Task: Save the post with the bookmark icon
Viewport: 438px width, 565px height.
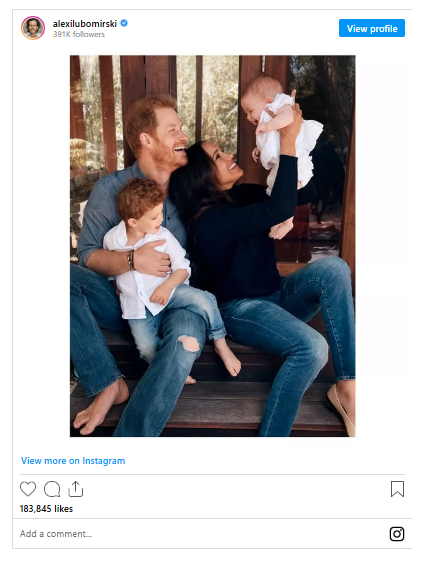Action: 397,489
